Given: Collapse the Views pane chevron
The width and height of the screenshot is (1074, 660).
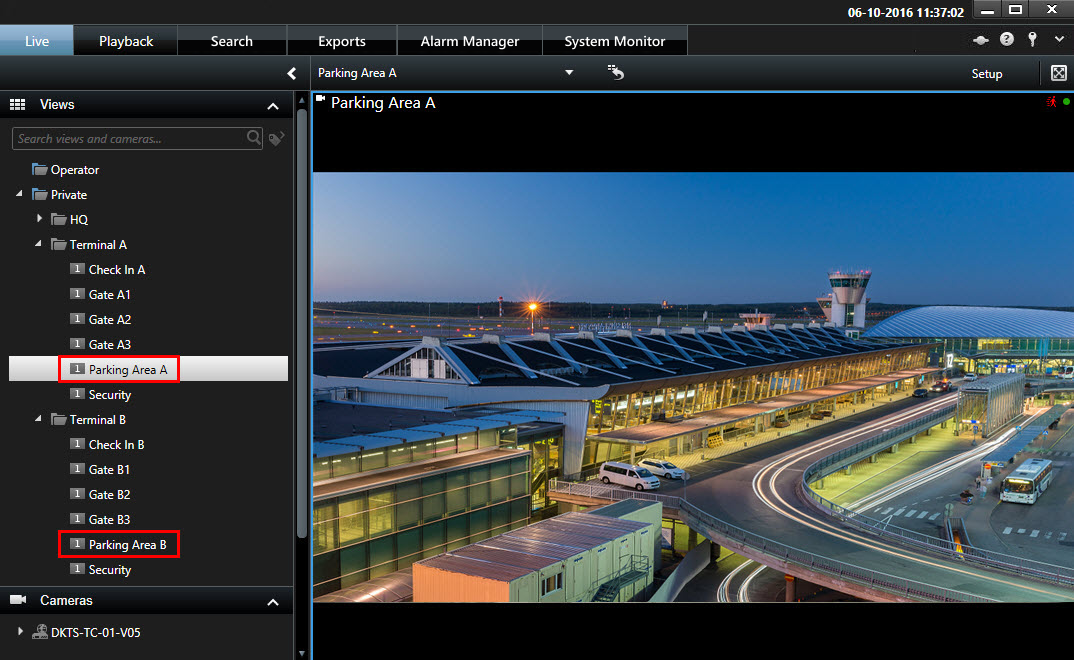Looking at the screenshot, I should coord(273,105).
